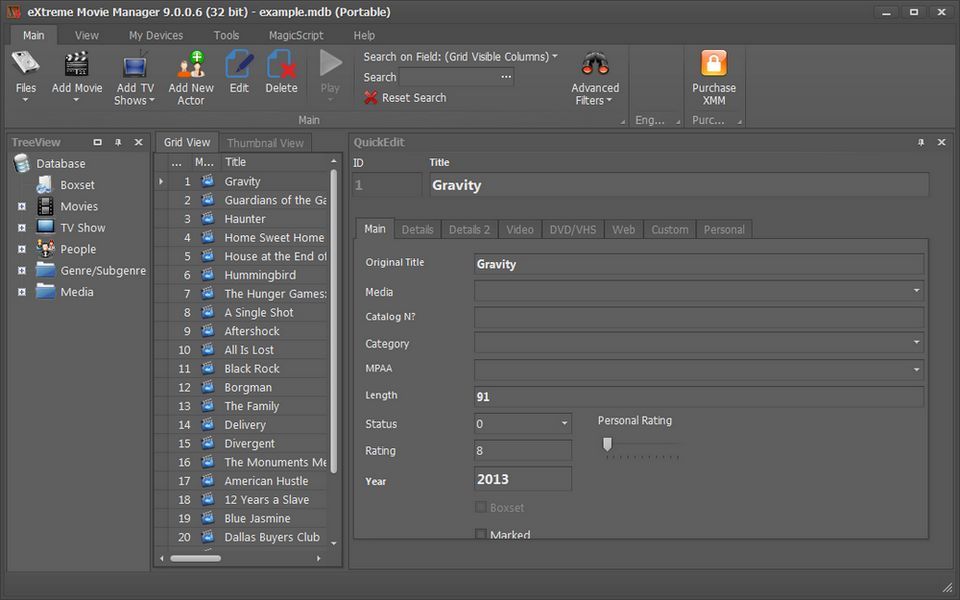Open the MagicScript ribbon tab
Screen dimensions: 960x600
[x=296, y=35]
